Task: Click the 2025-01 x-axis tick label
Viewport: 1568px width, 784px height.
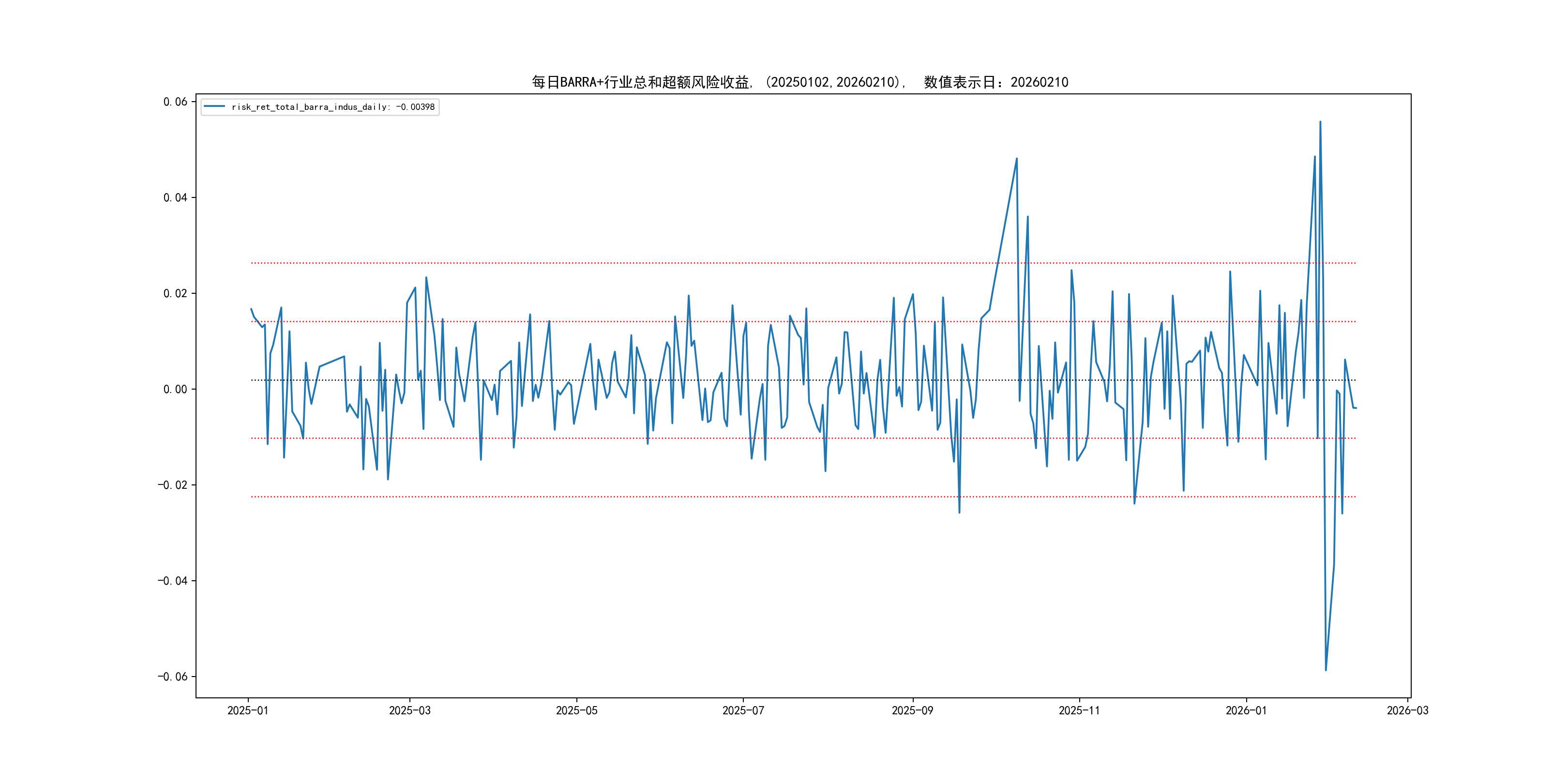Action: point(248,710)
